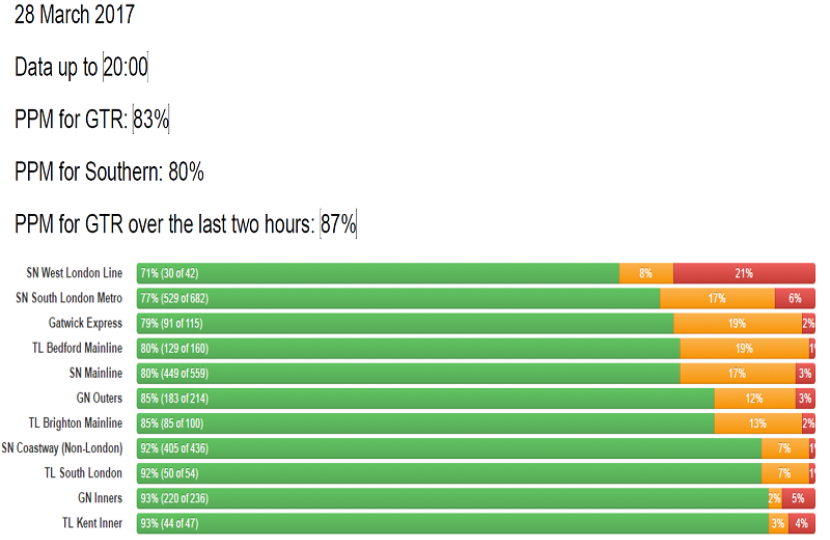Click the 28 March 2017 date text

tap(74, 15)
